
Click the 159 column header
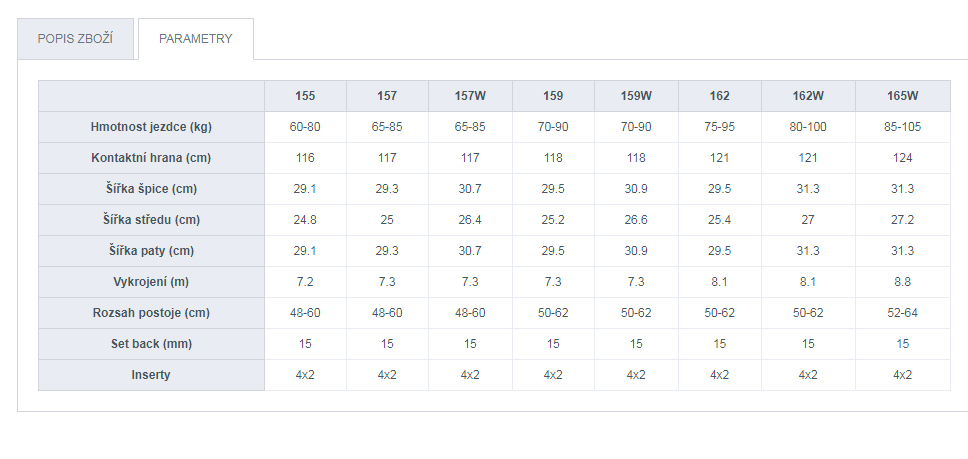553,96
